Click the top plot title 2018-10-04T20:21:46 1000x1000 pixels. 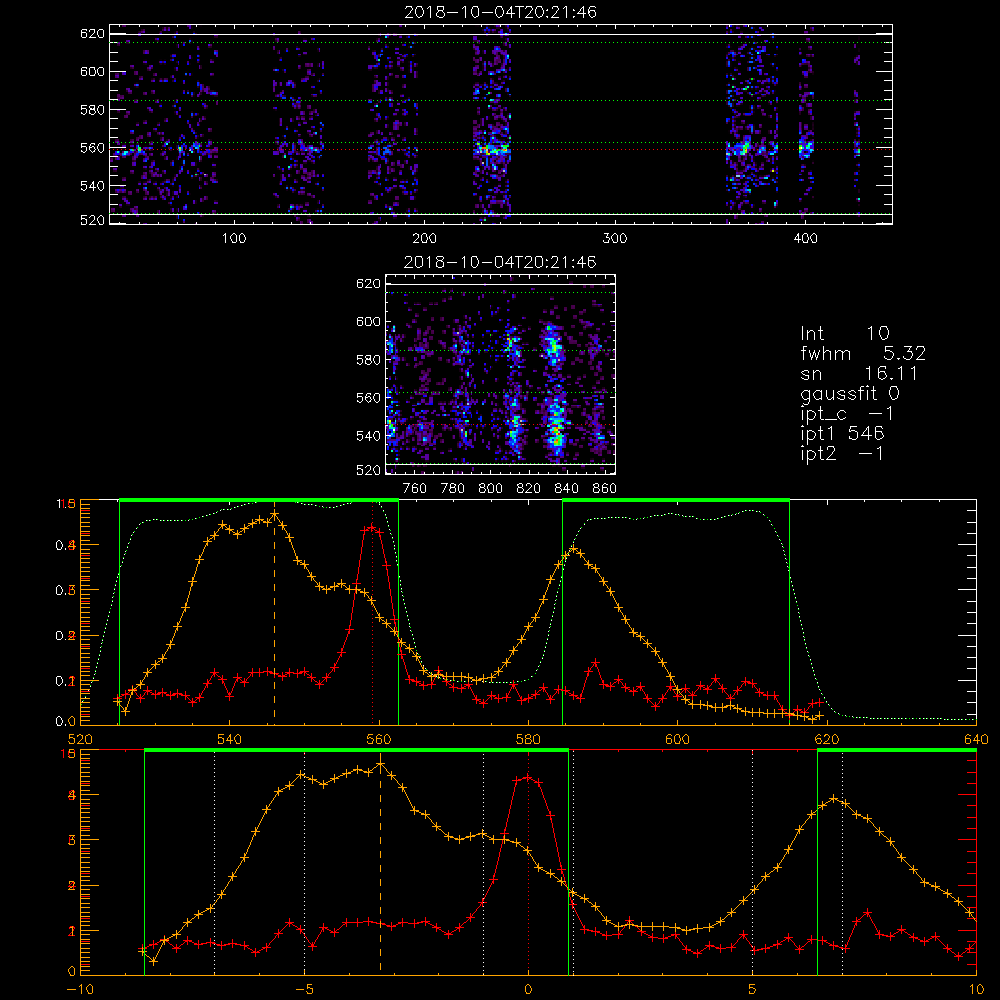coord(501,12)
